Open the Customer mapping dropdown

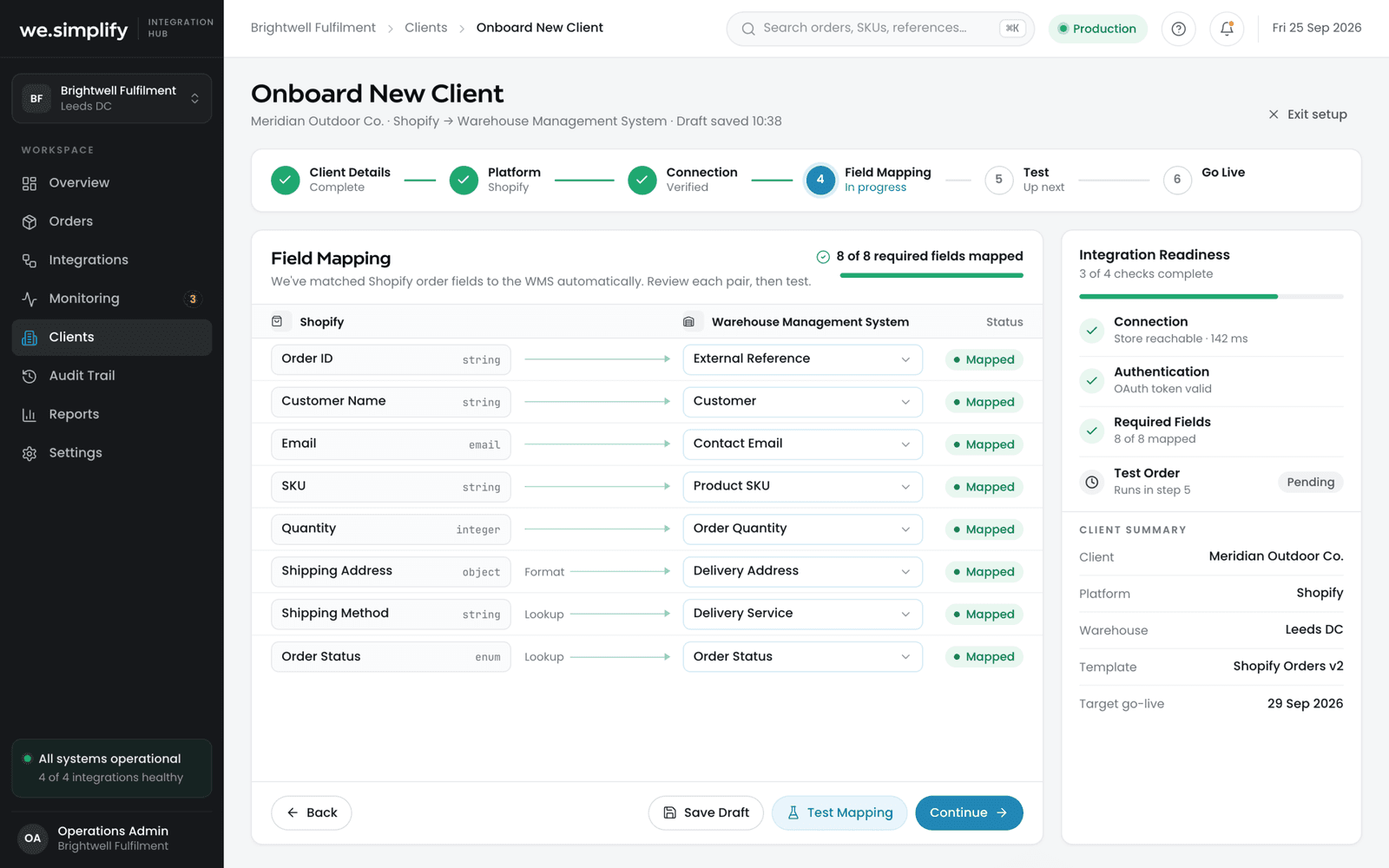pos(802,402)
